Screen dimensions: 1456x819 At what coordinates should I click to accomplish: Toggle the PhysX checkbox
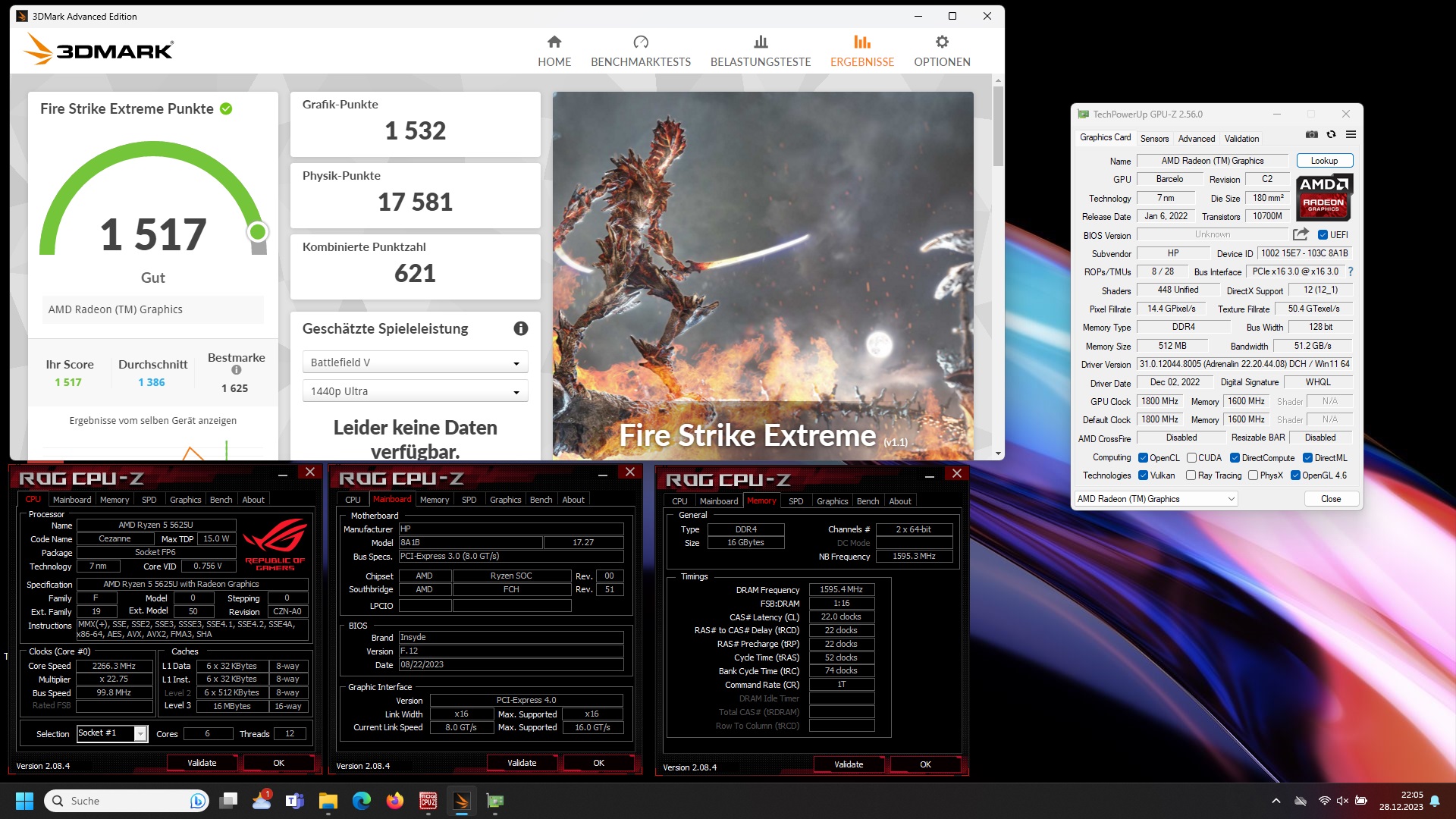tap(1253, 475)
